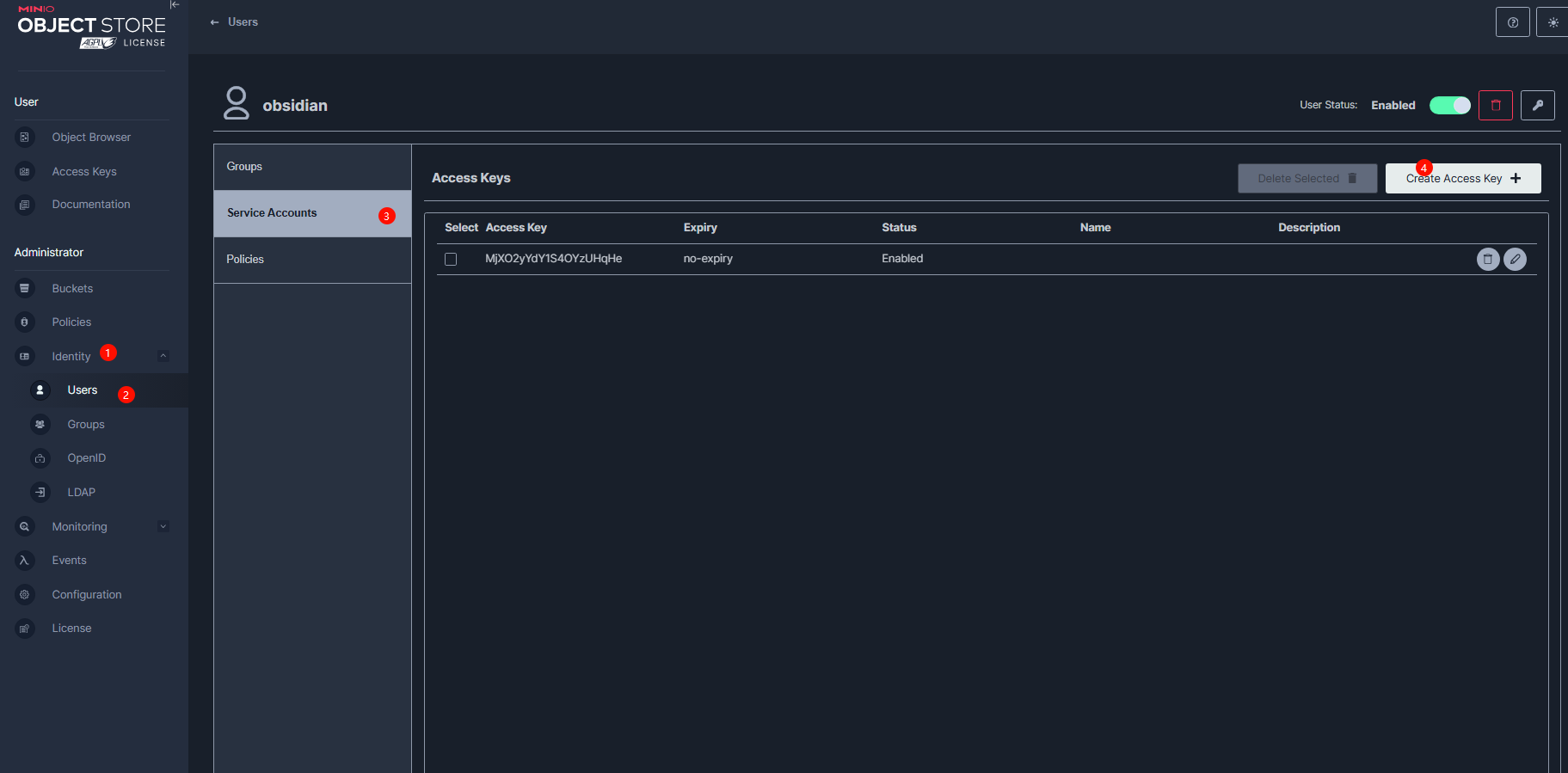Switch to the Policies tab
1568x773 pixels.
coord(311,260)
